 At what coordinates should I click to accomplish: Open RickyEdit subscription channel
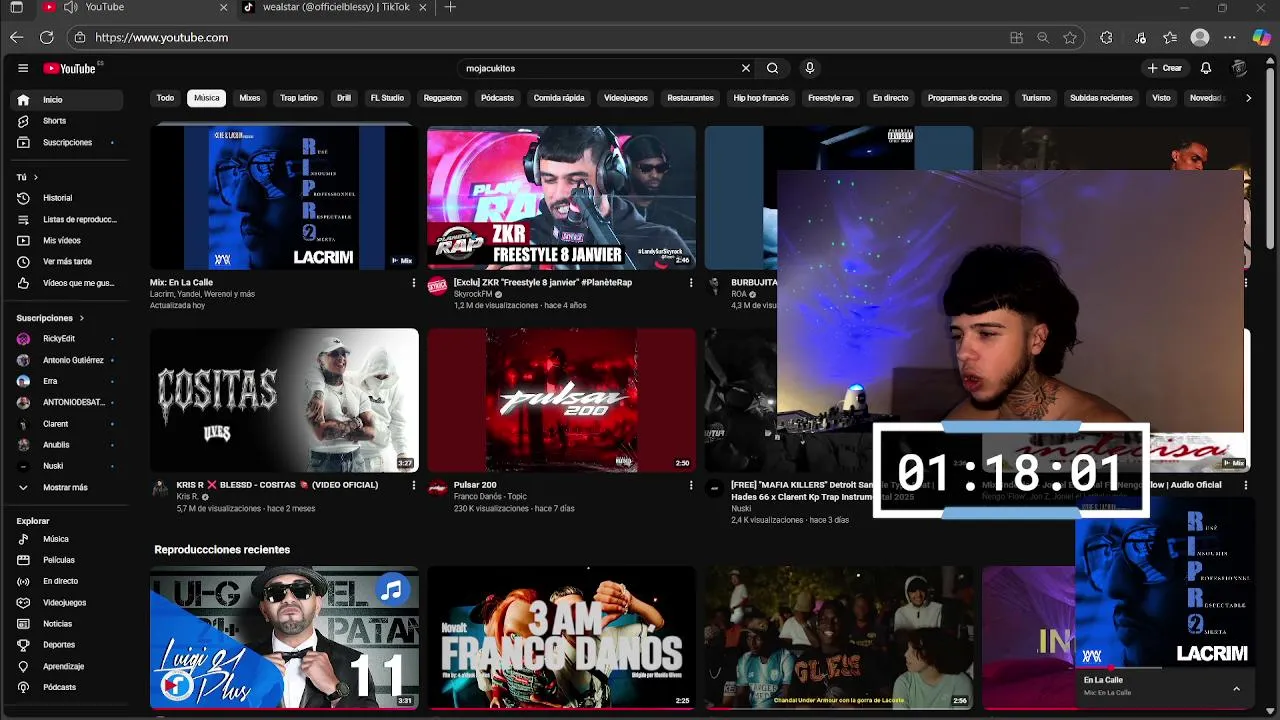pos(67,339)
